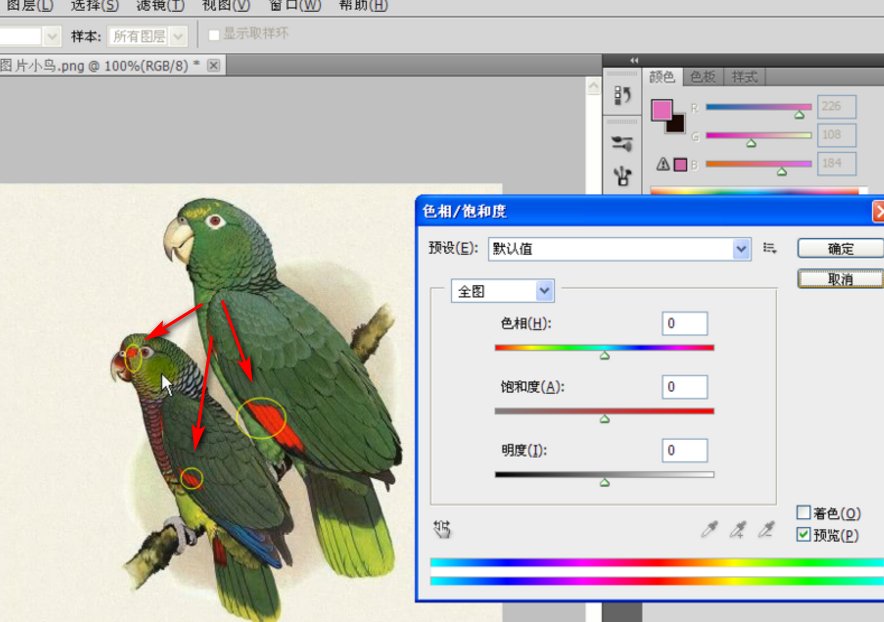This screenshot has width=884, height=622.
Task: Open the Clone Source panel icon
Action: click(x=623, y=176)
